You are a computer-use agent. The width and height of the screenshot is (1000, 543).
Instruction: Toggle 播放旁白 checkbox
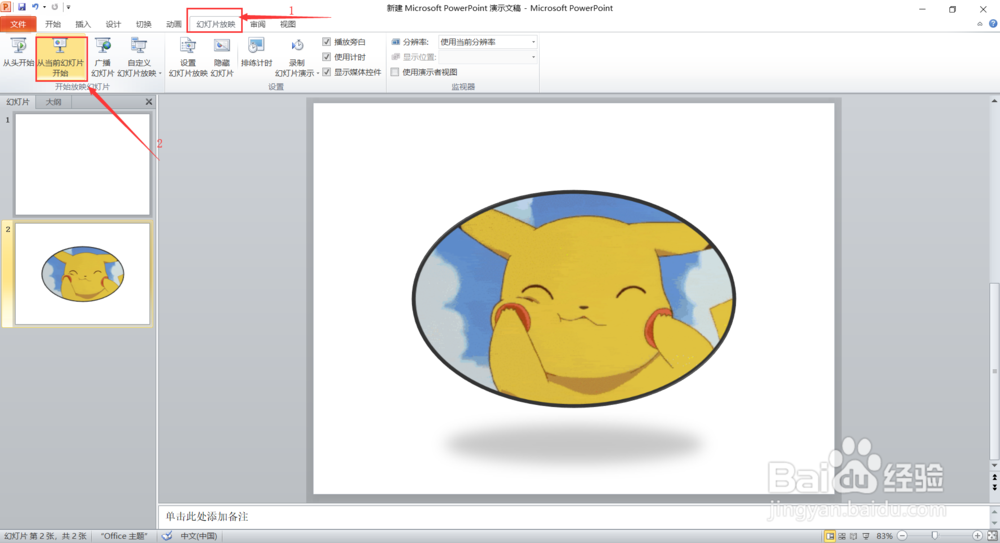(x=327, y=42)
